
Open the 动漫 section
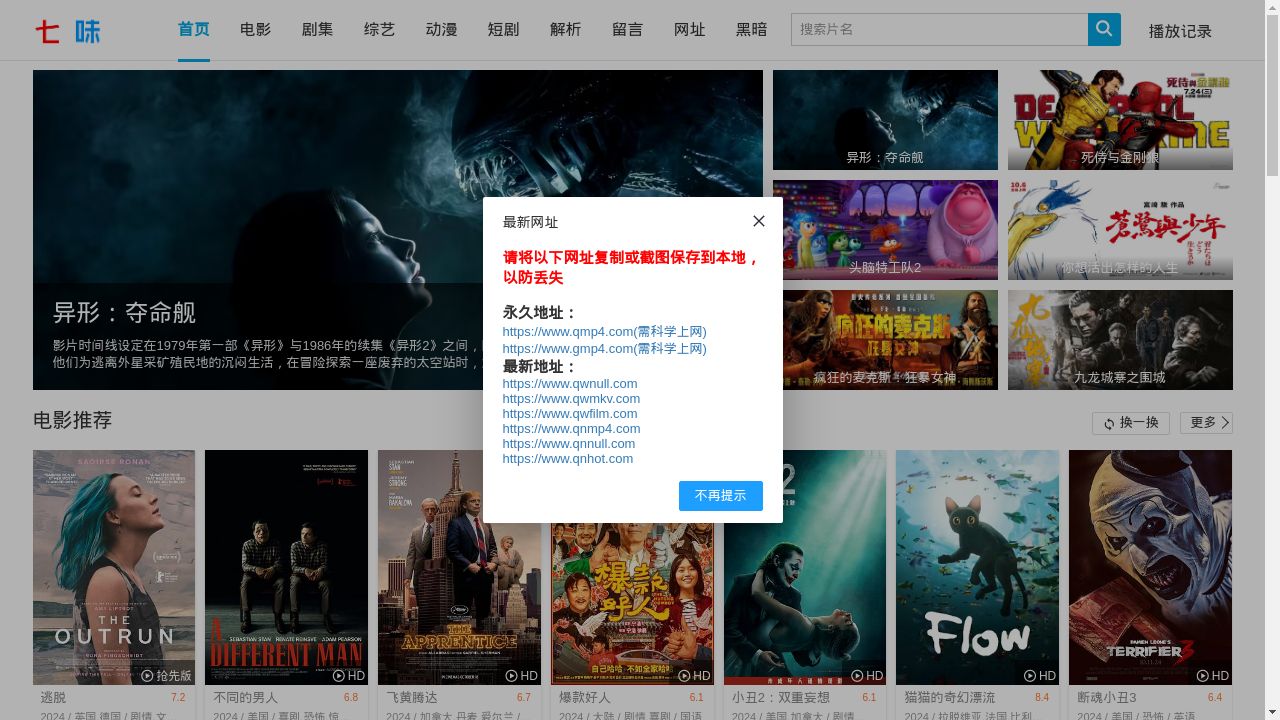point(442,30)
